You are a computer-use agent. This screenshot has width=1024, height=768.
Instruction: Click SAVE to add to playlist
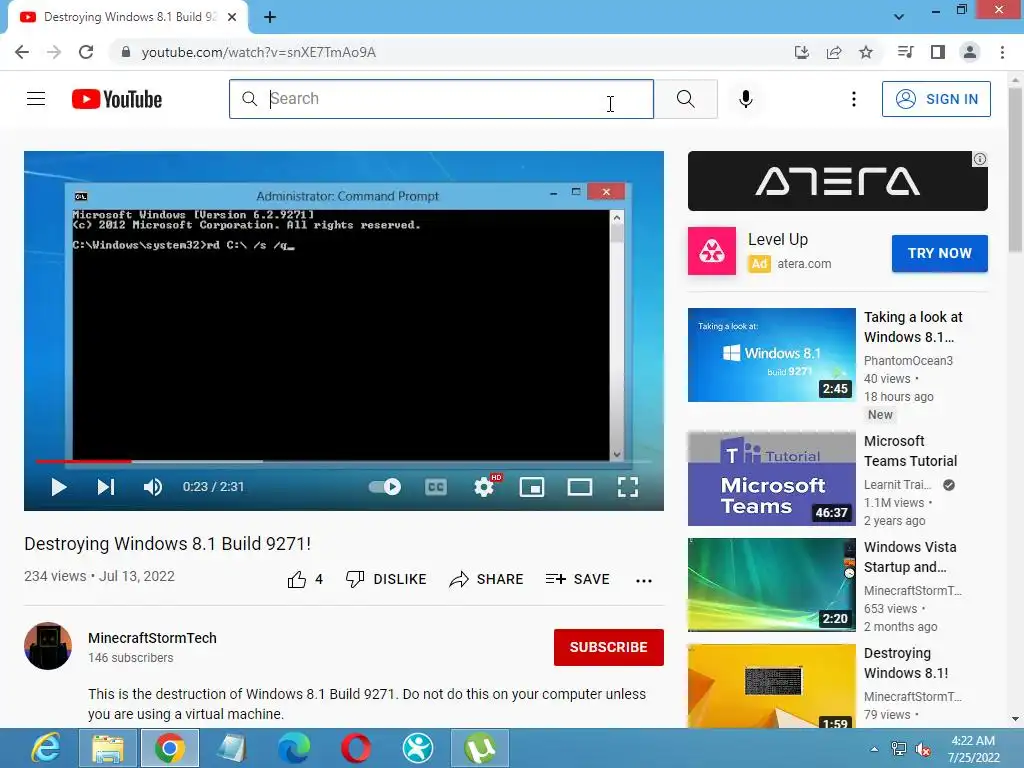(x=577, y=579)
